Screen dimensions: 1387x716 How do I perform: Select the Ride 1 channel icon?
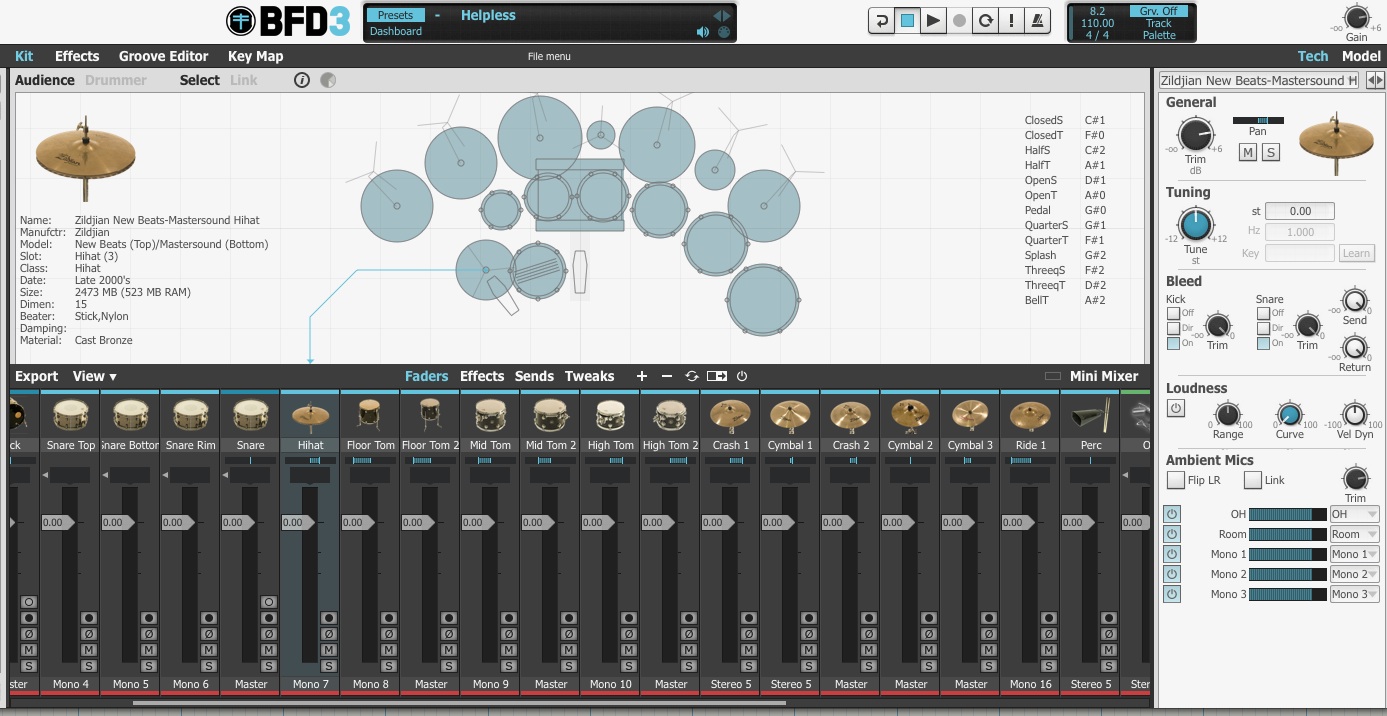coord(1030,415)
